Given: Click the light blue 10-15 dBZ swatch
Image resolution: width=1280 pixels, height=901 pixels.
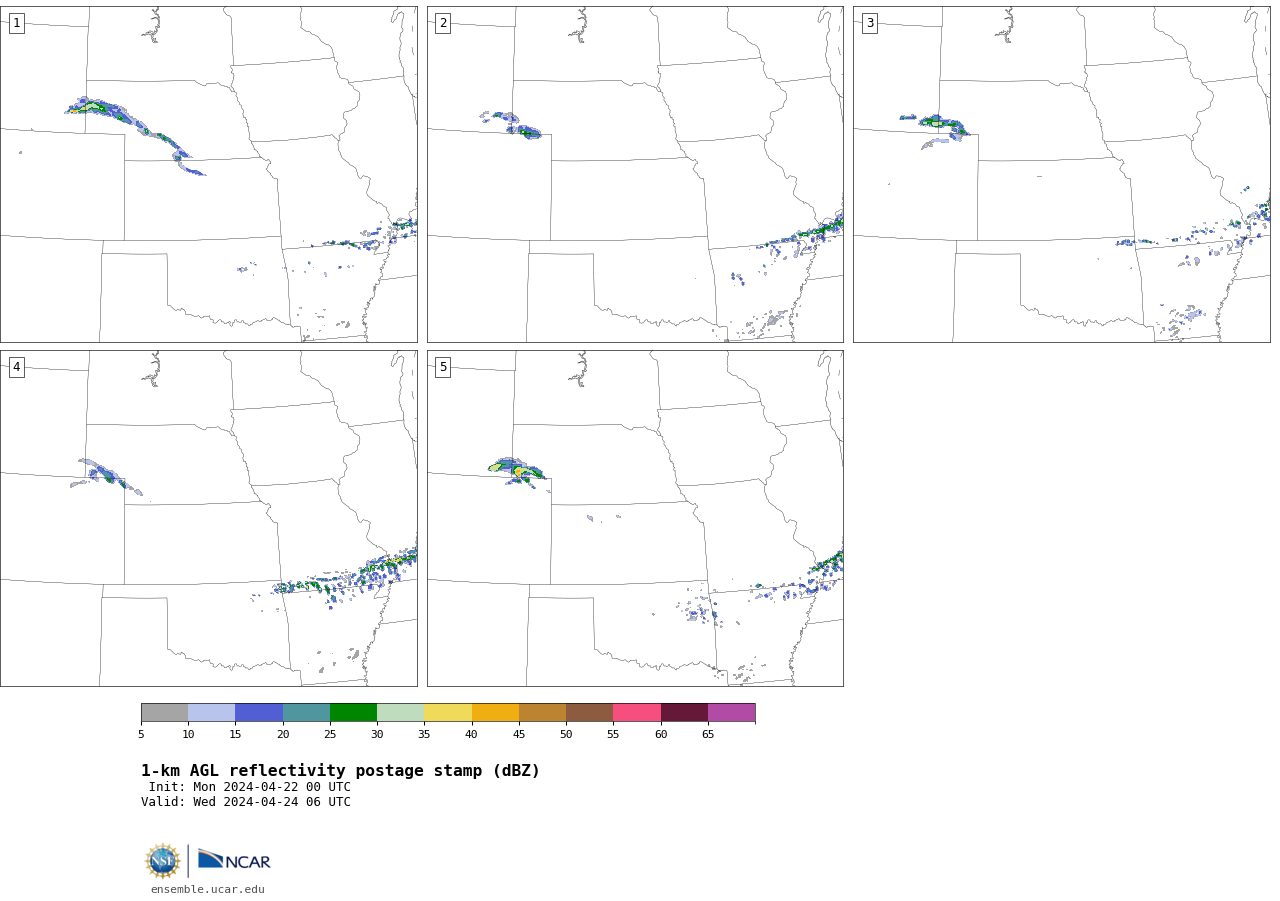Looking at the screenshot, I should [x=211, y=713].
